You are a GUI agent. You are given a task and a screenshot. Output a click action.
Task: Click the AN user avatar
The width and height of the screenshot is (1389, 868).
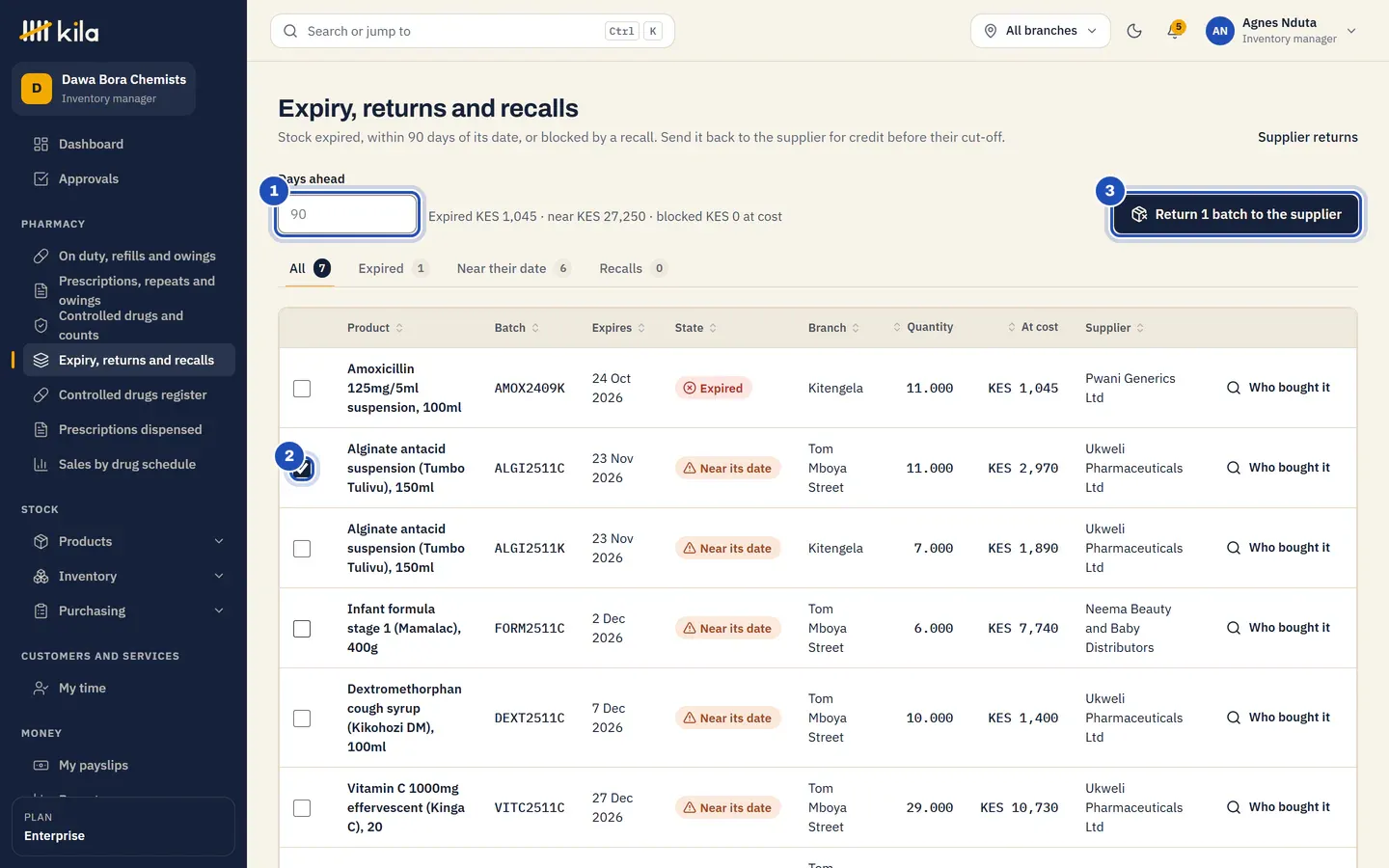(x=1220, y=31)
